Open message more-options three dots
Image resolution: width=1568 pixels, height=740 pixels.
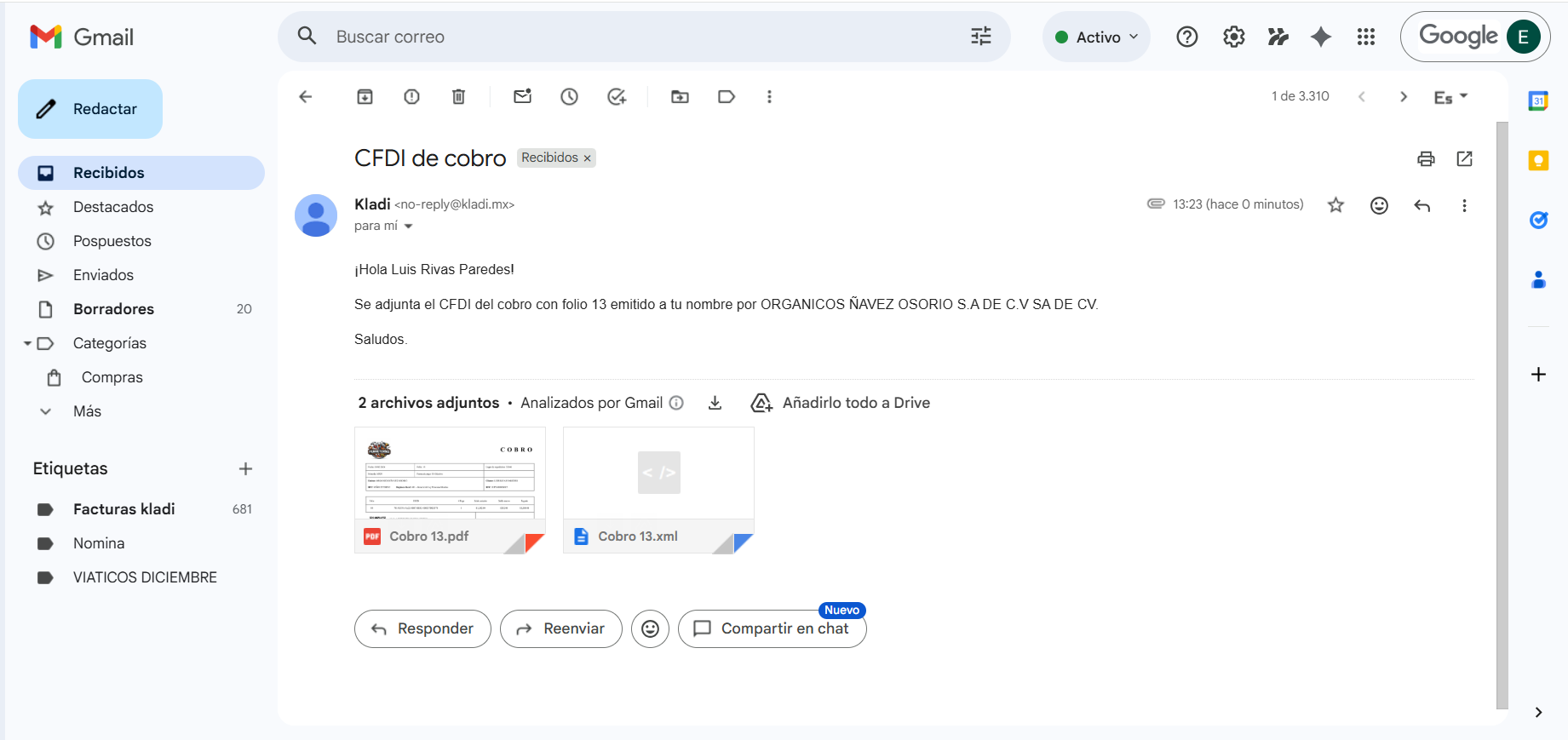click(x=1464, y=205)
